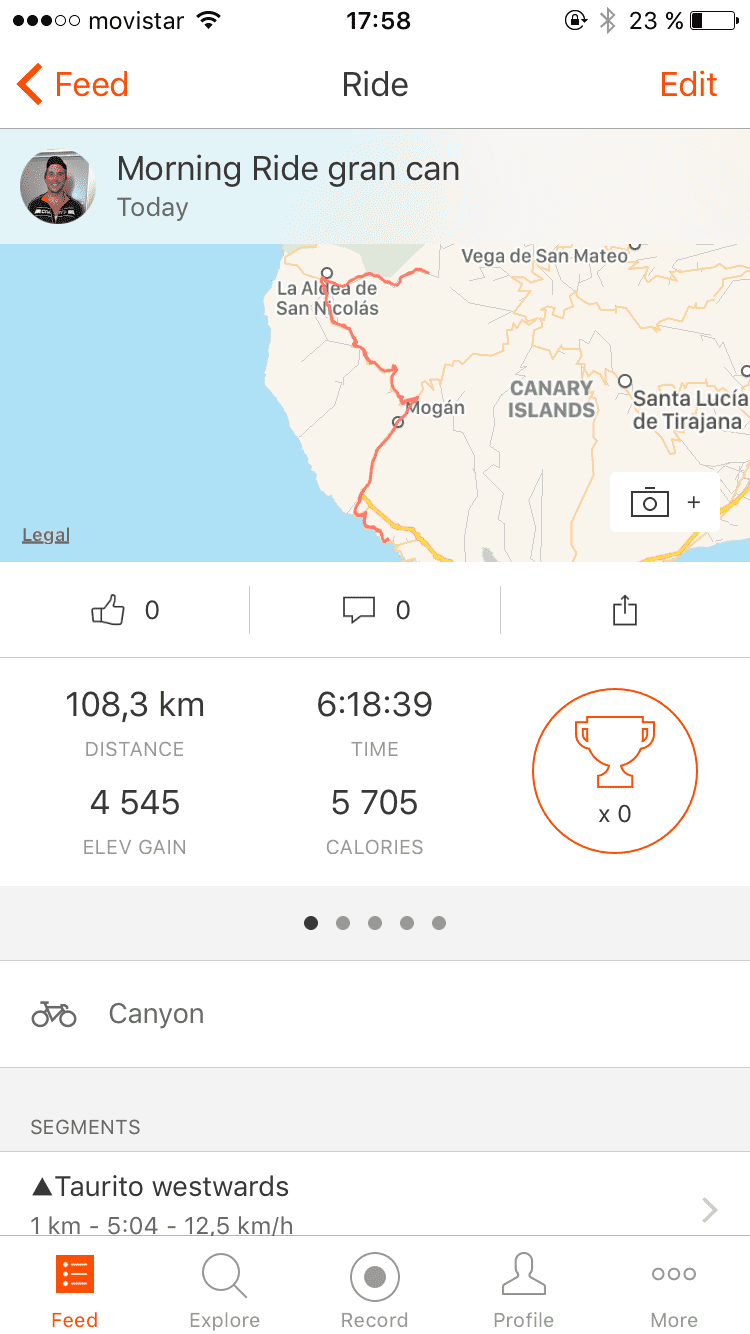Jump to the last page indicator dot
750x1334 pixels.
pos(439,923)
